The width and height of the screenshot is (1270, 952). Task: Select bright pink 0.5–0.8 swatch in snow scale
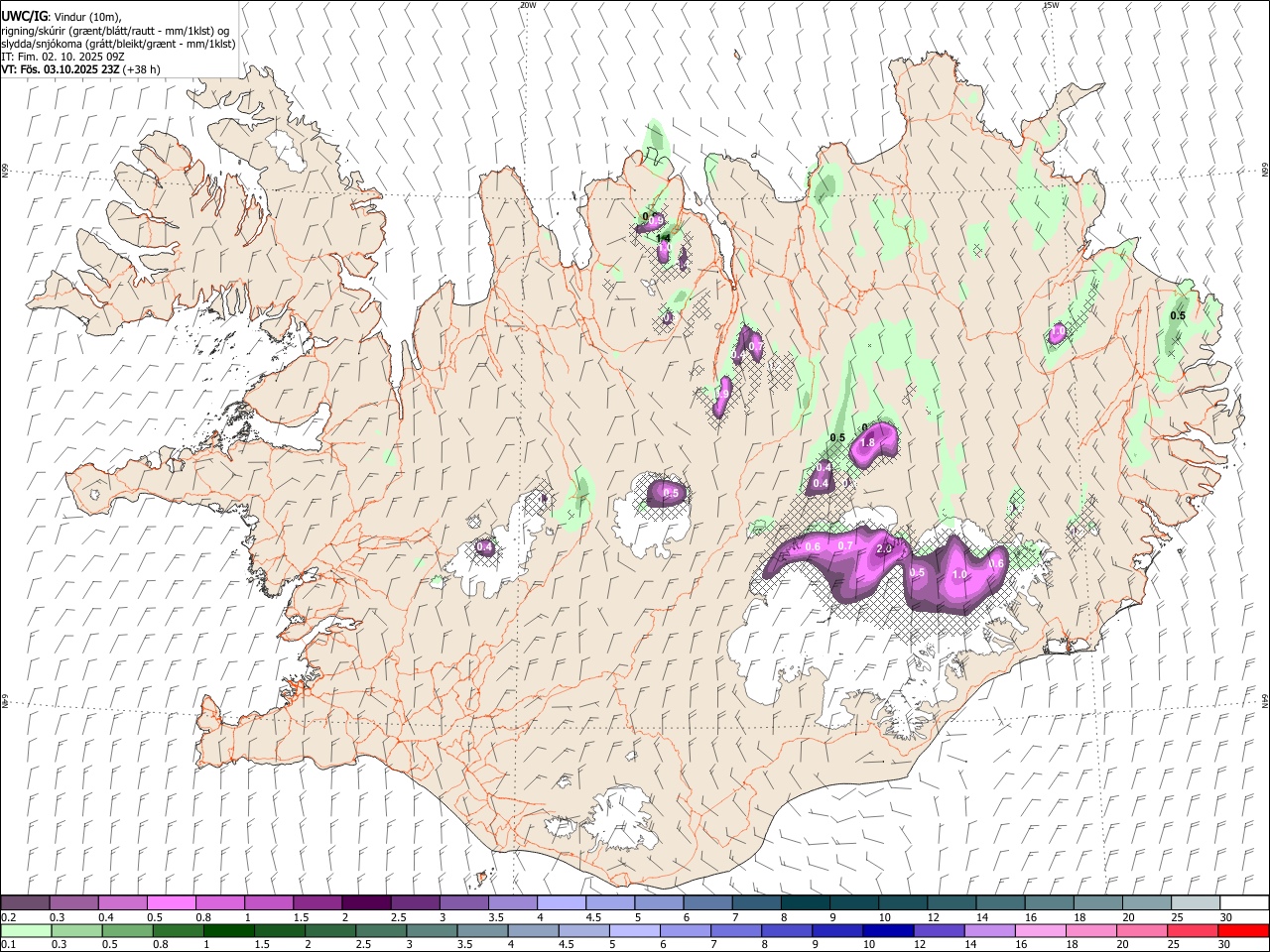point(171,903)
